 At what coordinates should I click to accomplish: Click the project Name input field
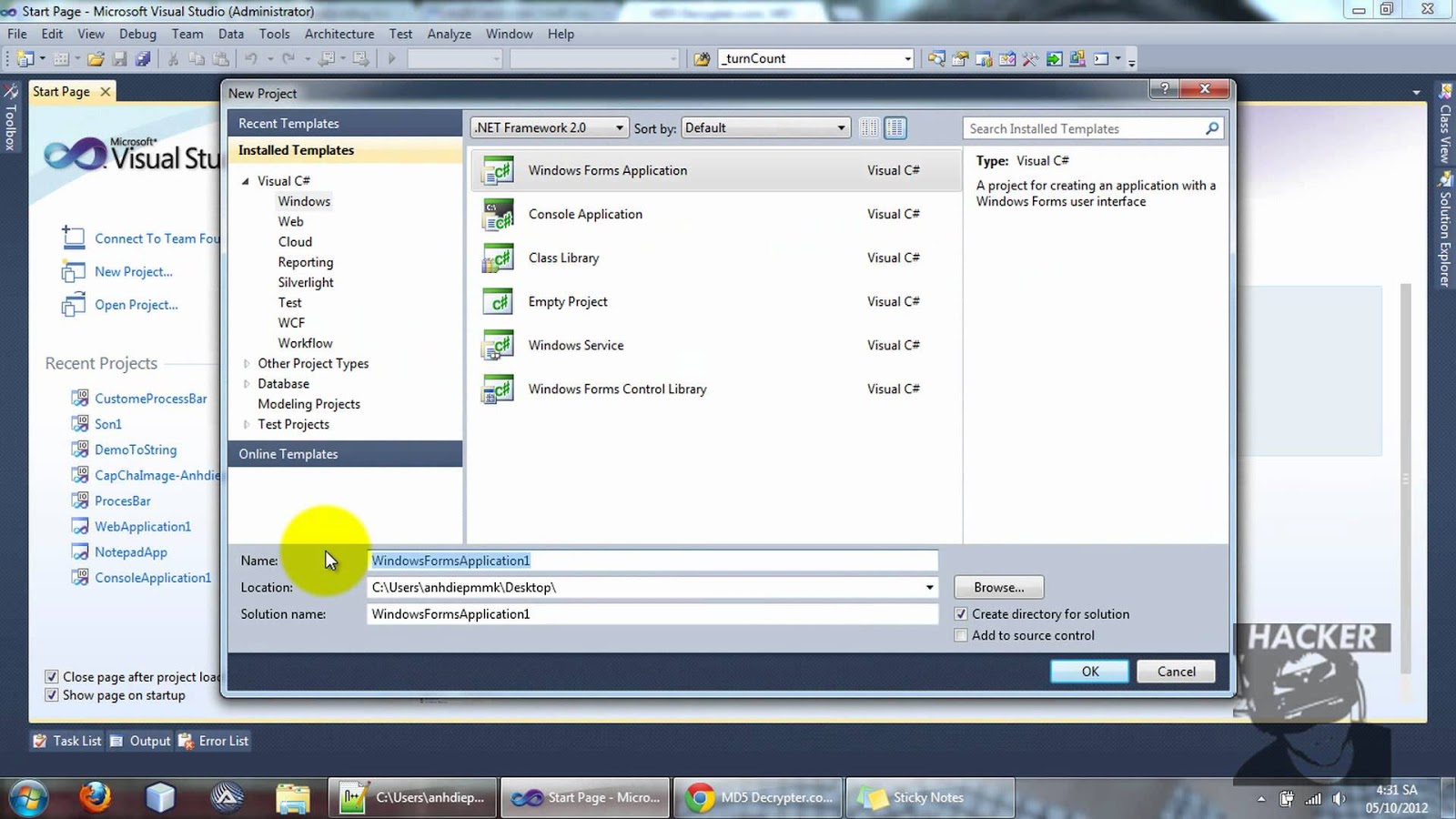pos(652,561)
